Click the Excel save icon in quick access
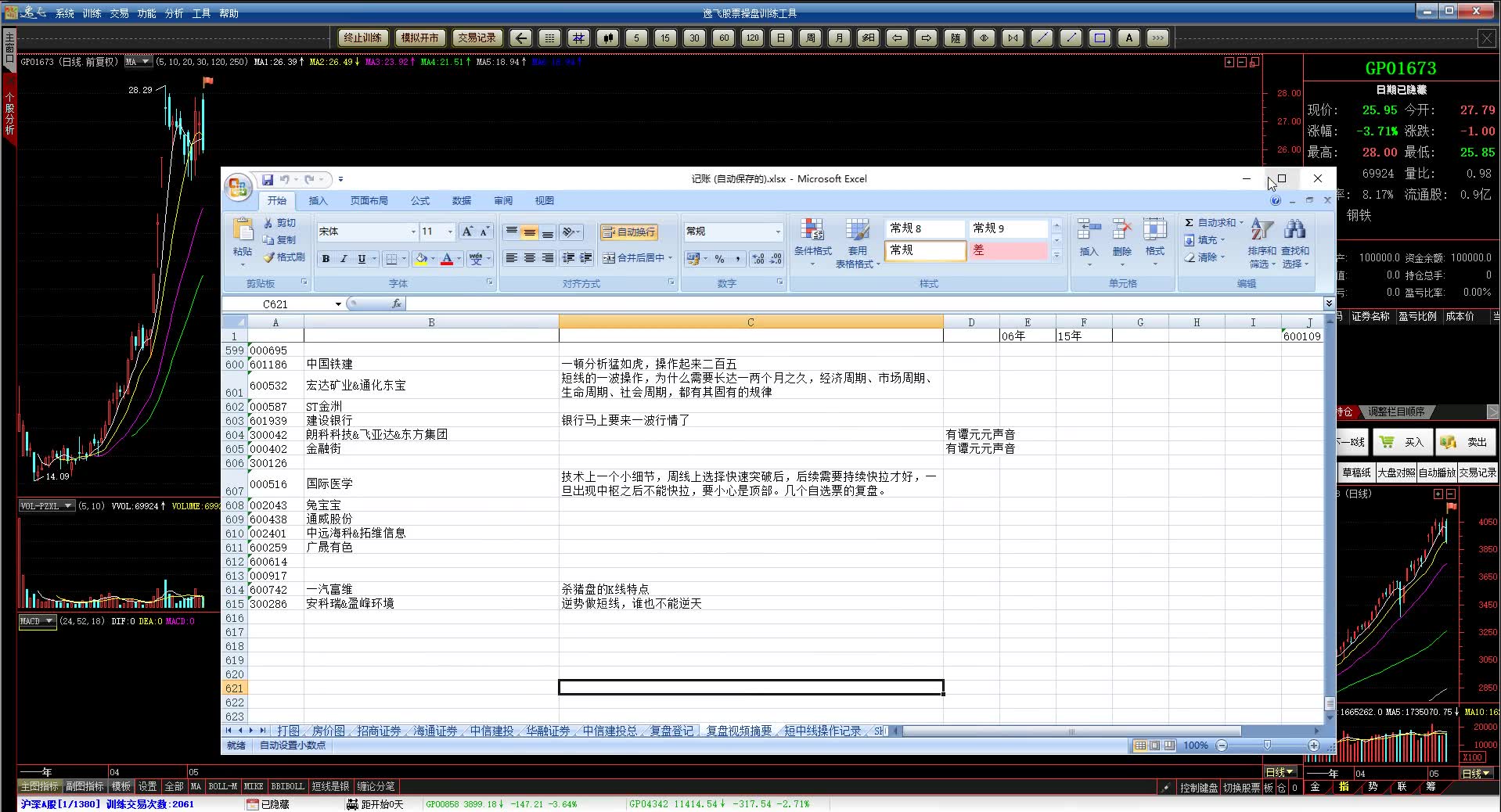This screenshot has height=812, width=1501. coord(268,179)
